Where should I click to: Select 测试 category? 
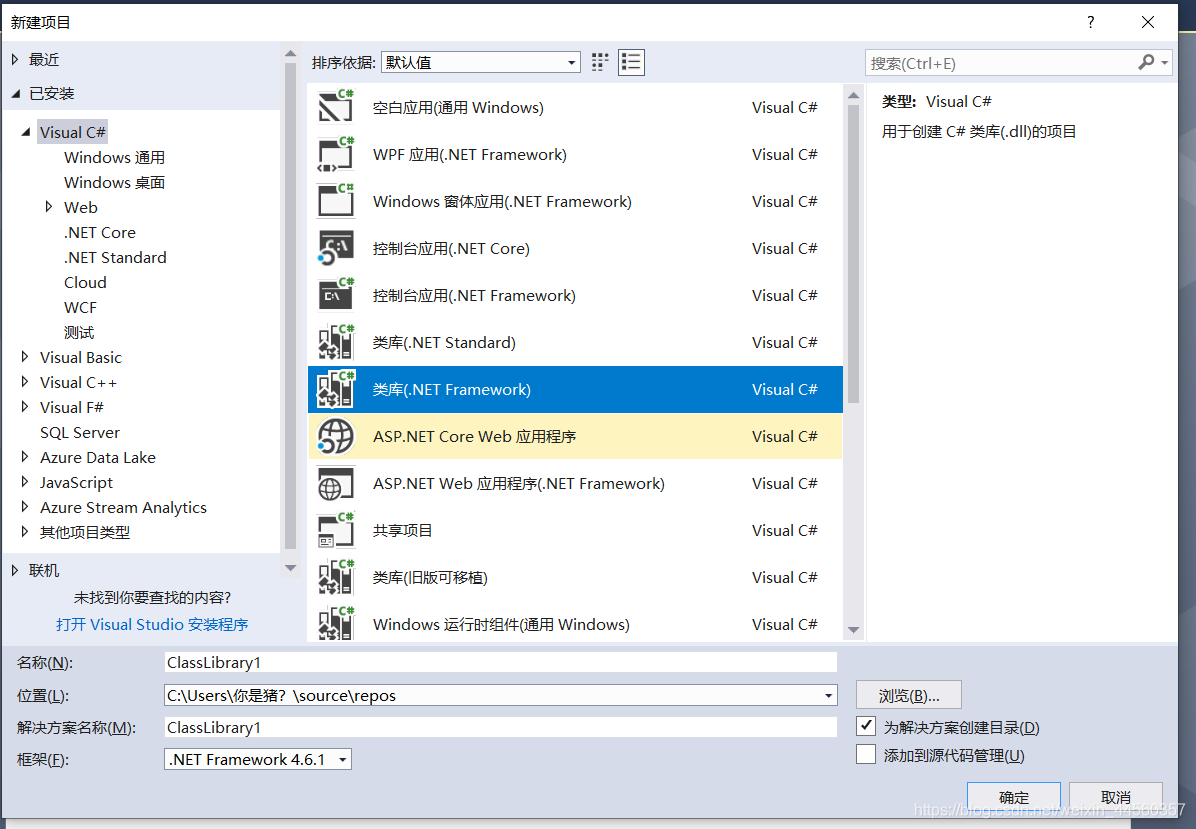pos(79,333)
